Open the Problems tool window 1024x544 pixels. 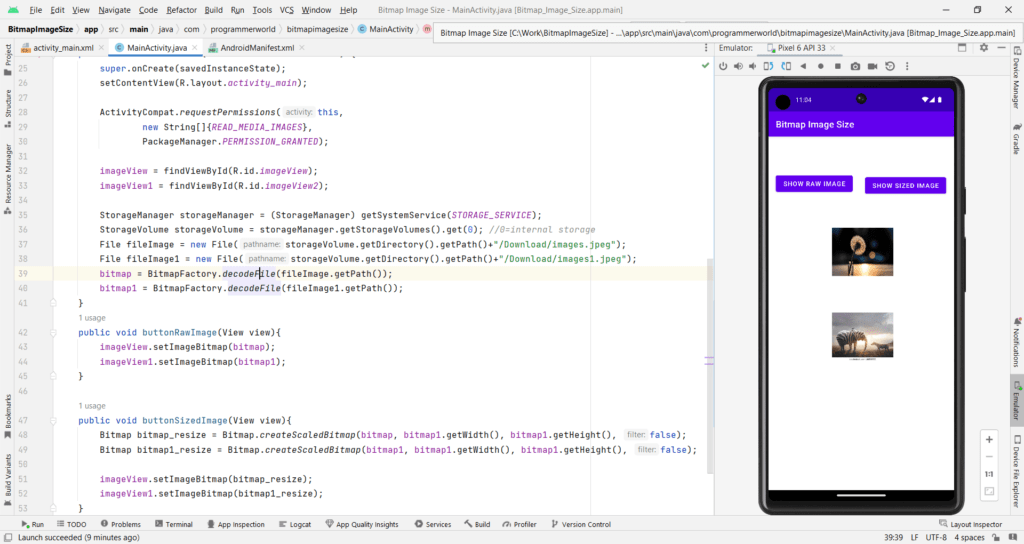[x=121, y=524]
